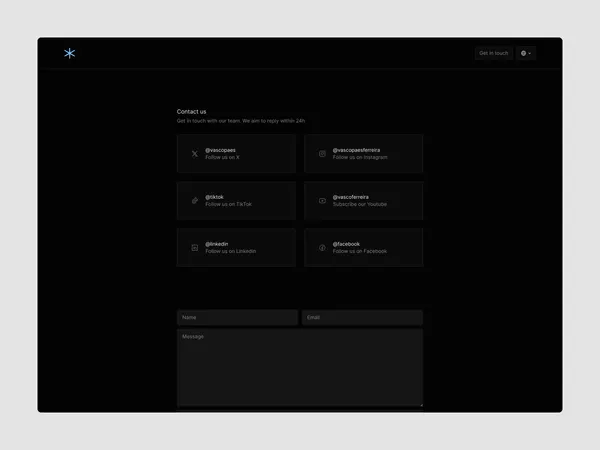Open the Get in touch button
The image size is (600, 450).
[x=494, y=53]
